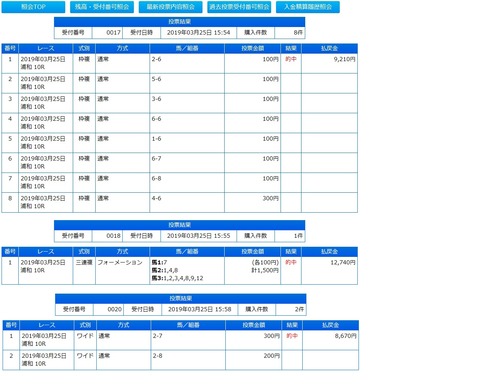Click 馬/組番 column header in first table

[187, 48]
